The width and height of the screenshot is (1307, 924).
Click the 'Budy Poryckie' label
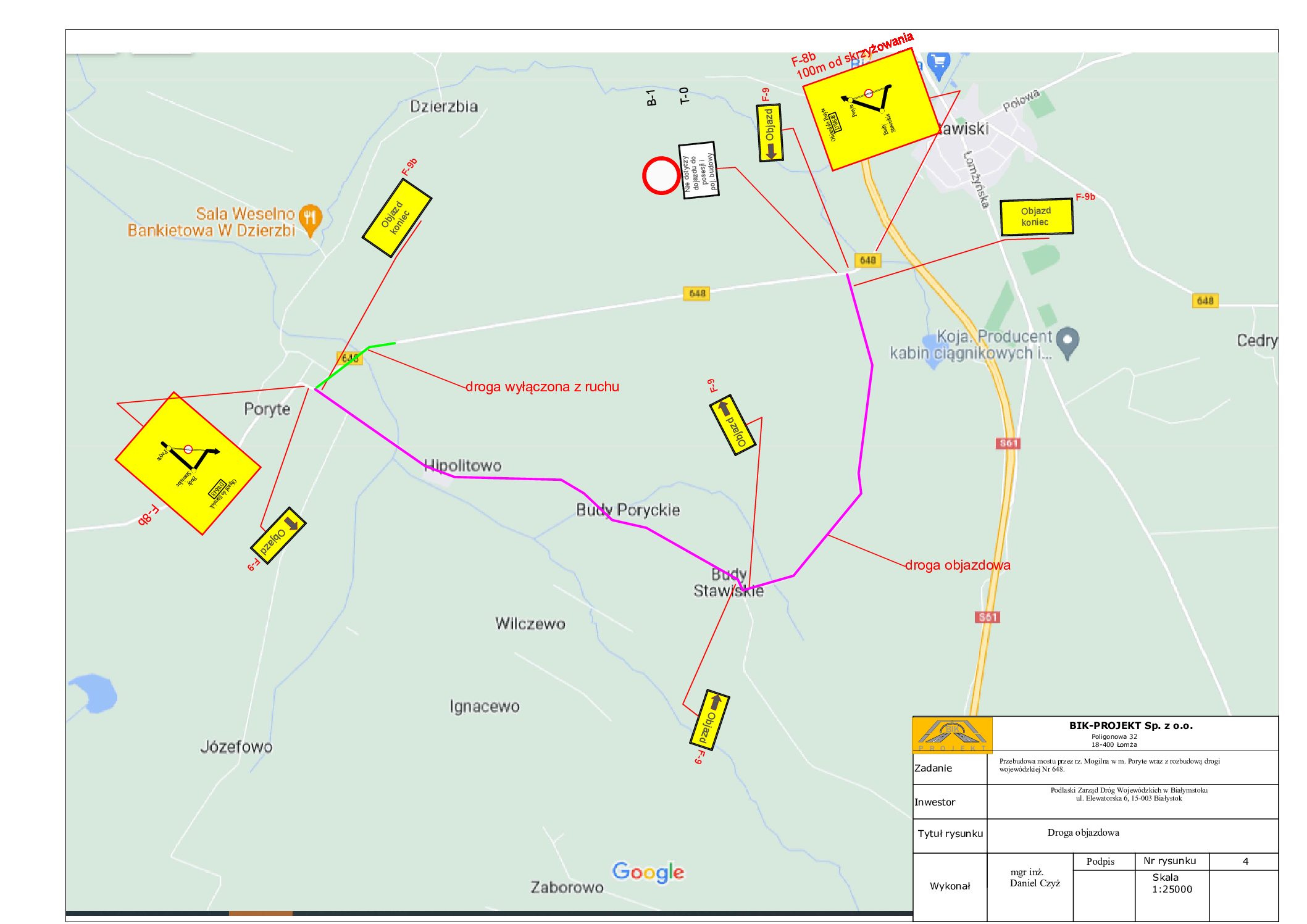628,510
